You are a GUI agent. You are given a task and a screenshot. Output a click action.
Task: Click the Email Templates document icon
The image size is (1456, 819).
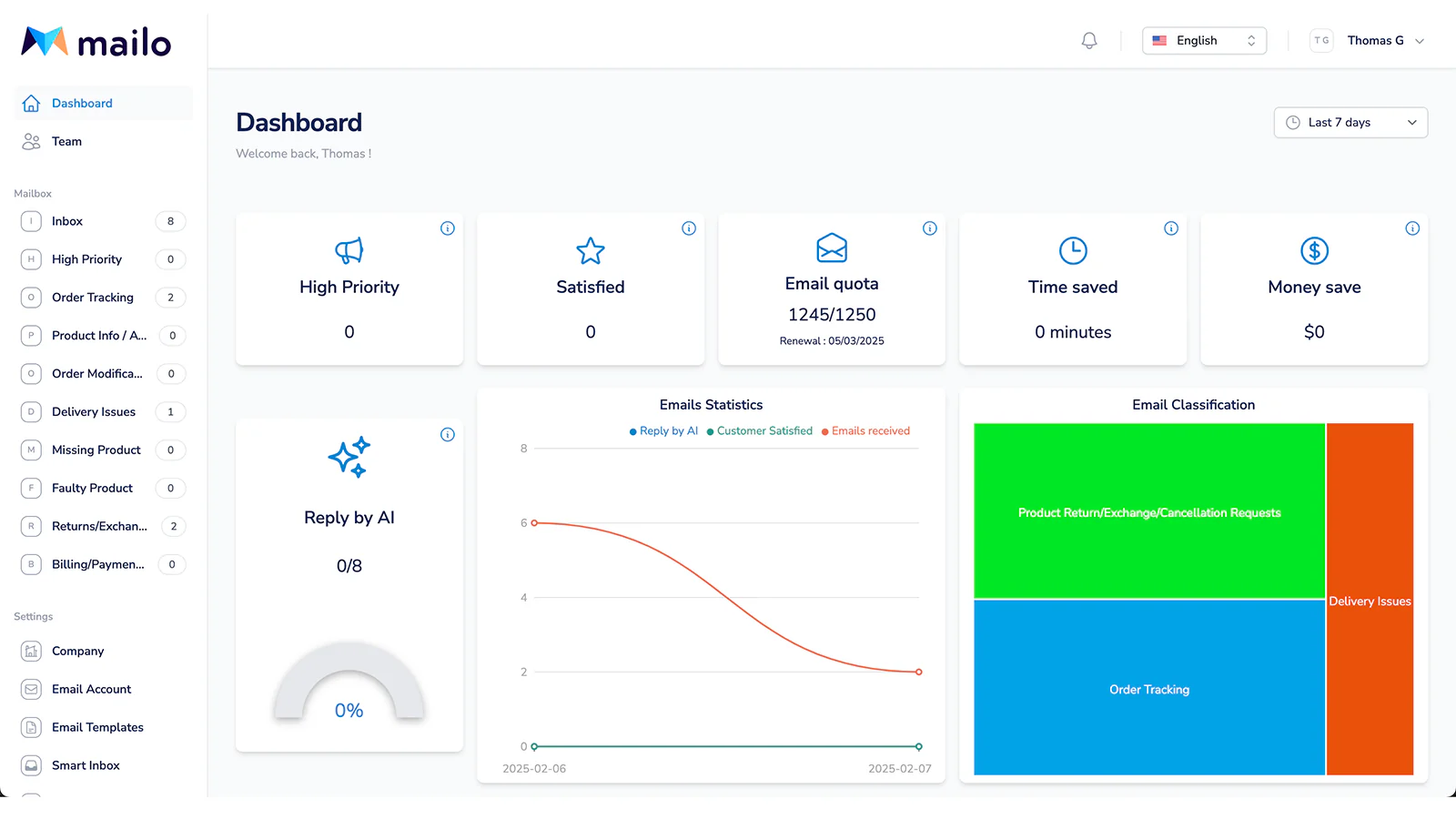point(31,728)
